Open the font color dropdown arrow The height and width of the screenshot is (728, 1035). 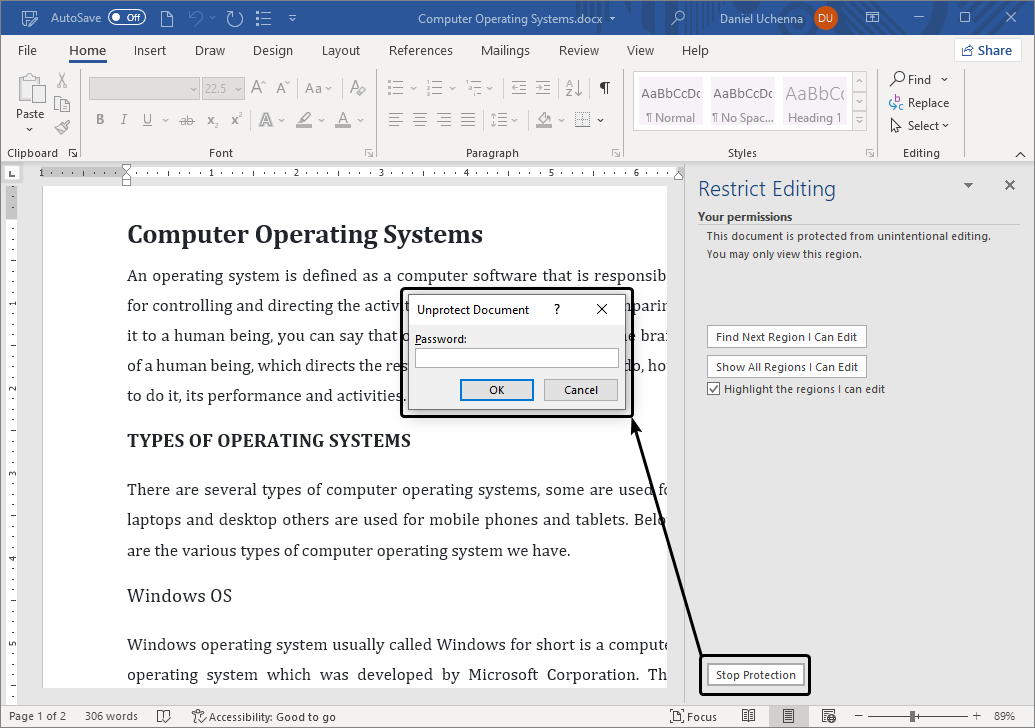click(360, 119)
